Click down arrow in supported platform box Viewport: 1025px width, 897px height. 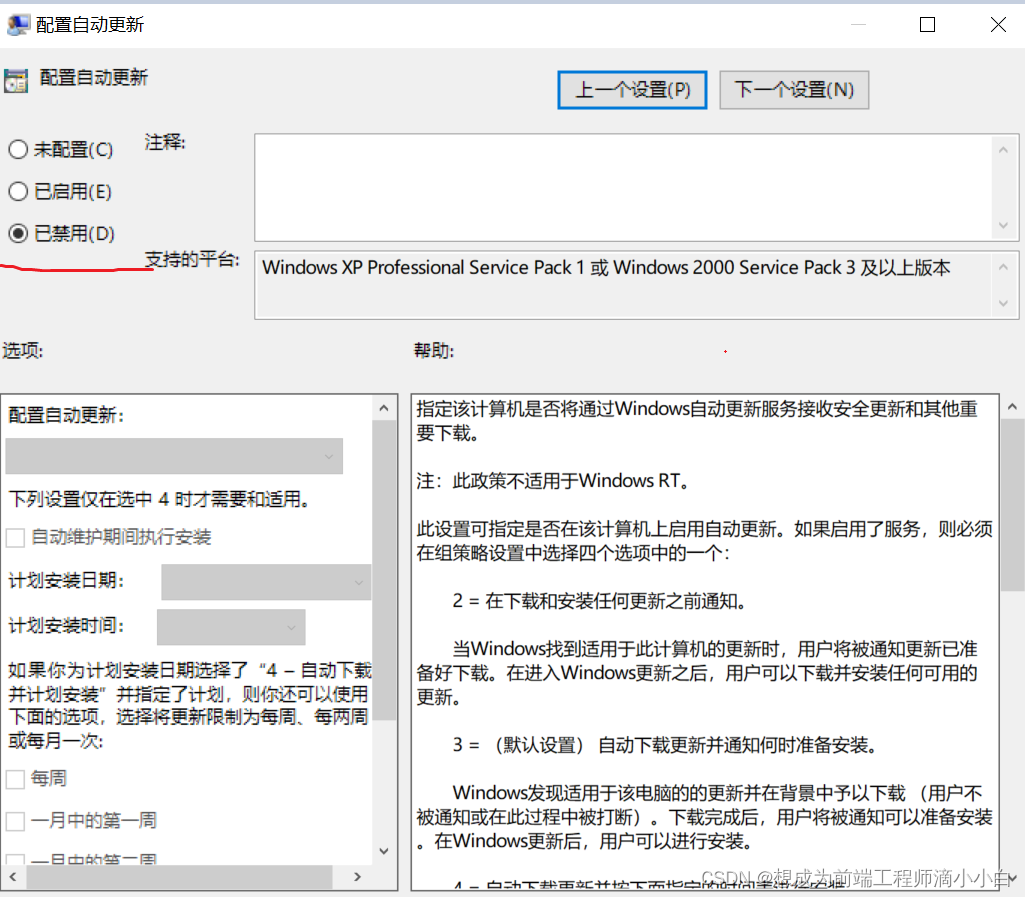(1003, 303)
